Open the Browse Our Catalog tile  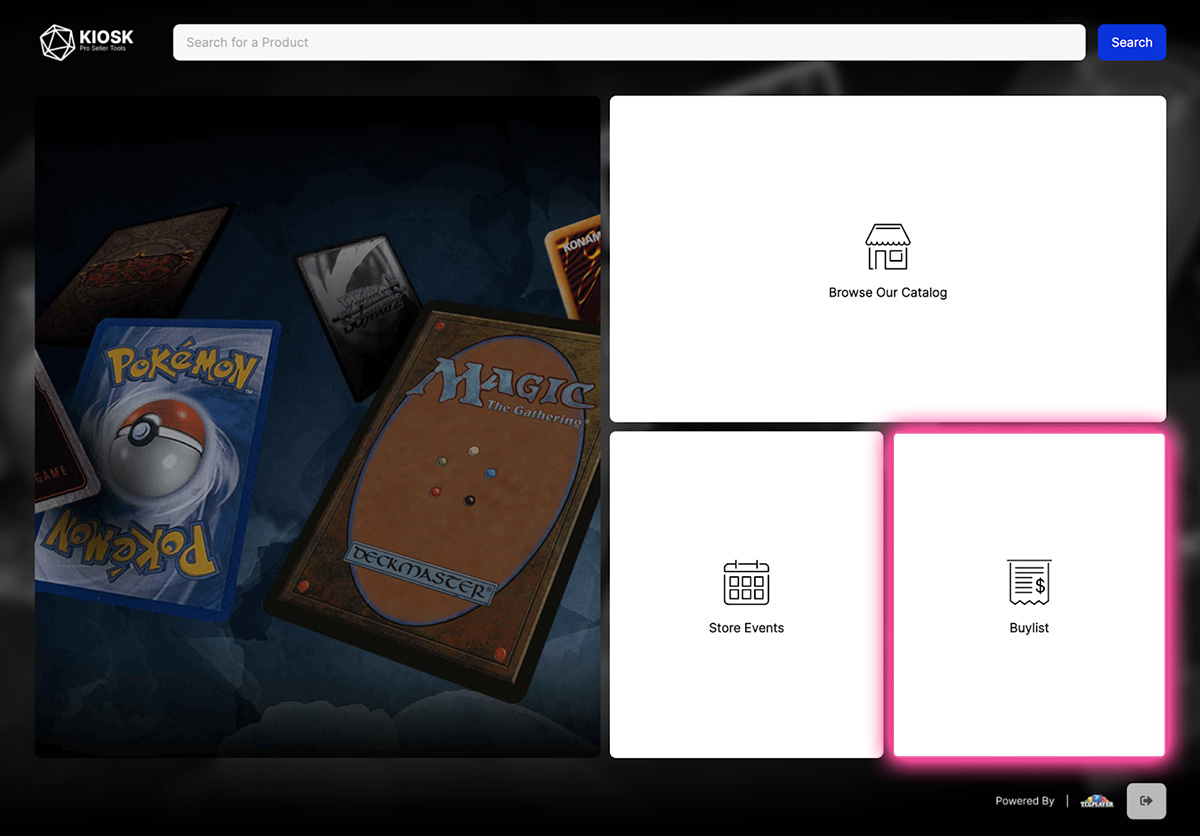[888, 259]
